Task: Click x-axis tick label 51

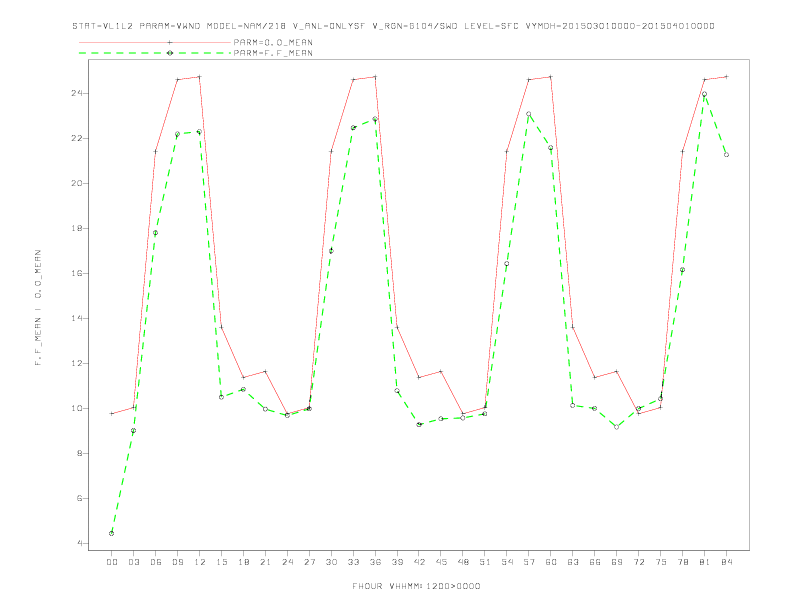Action: 485,562
